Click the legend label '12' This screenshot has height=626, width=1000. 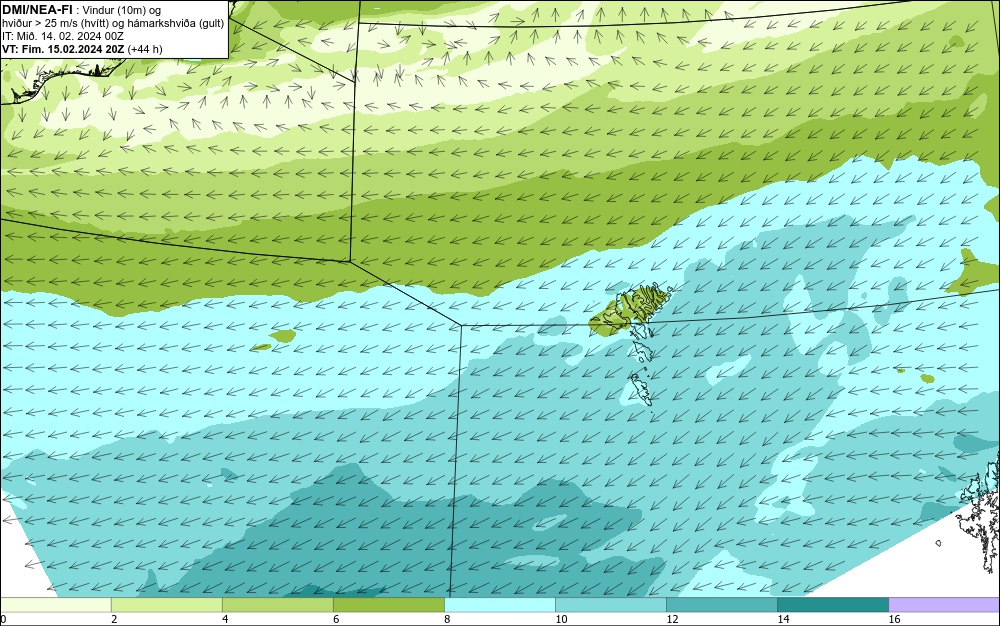coord(672,619)
